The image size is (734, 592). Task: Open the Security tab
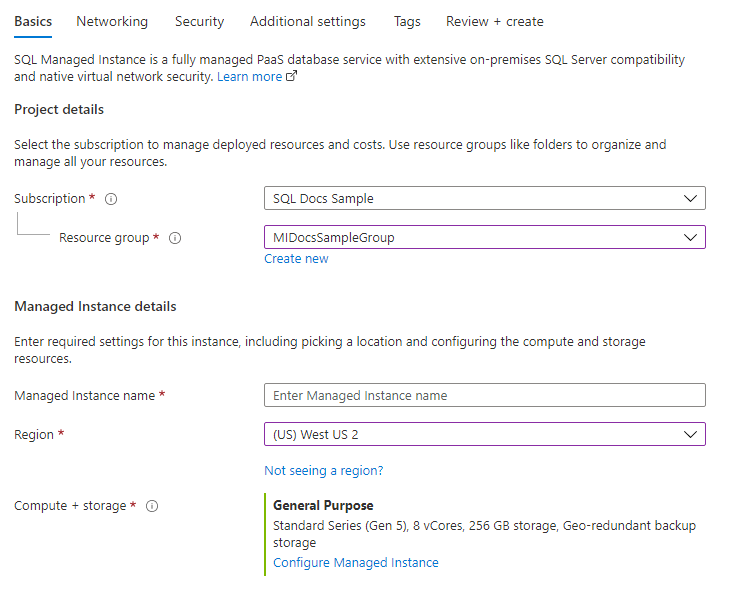tap(199, 21)
